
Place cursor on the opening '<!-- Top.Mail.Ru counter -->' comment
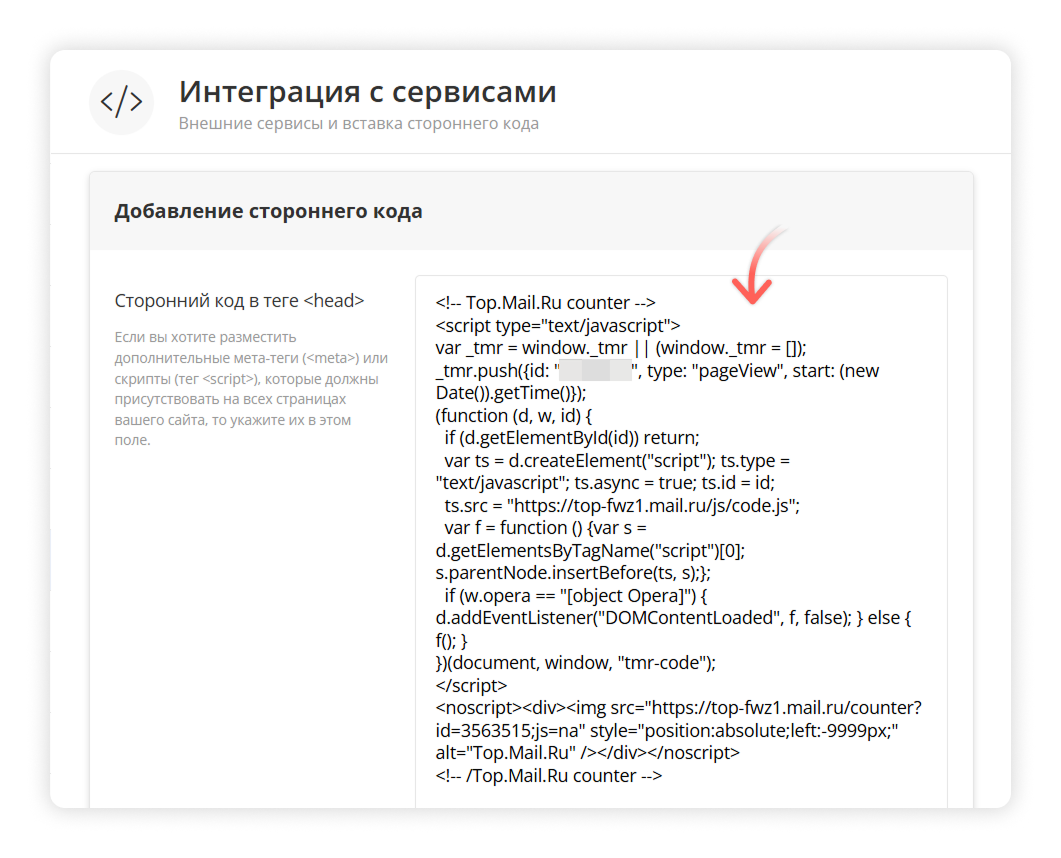coord(545,302)
